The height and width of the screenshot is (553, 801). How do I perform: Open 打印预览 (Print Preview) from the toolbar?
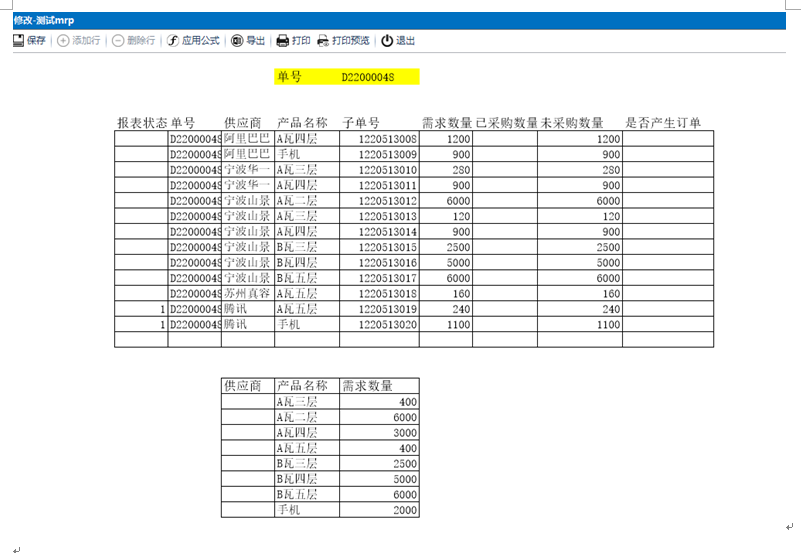point(323,41)
